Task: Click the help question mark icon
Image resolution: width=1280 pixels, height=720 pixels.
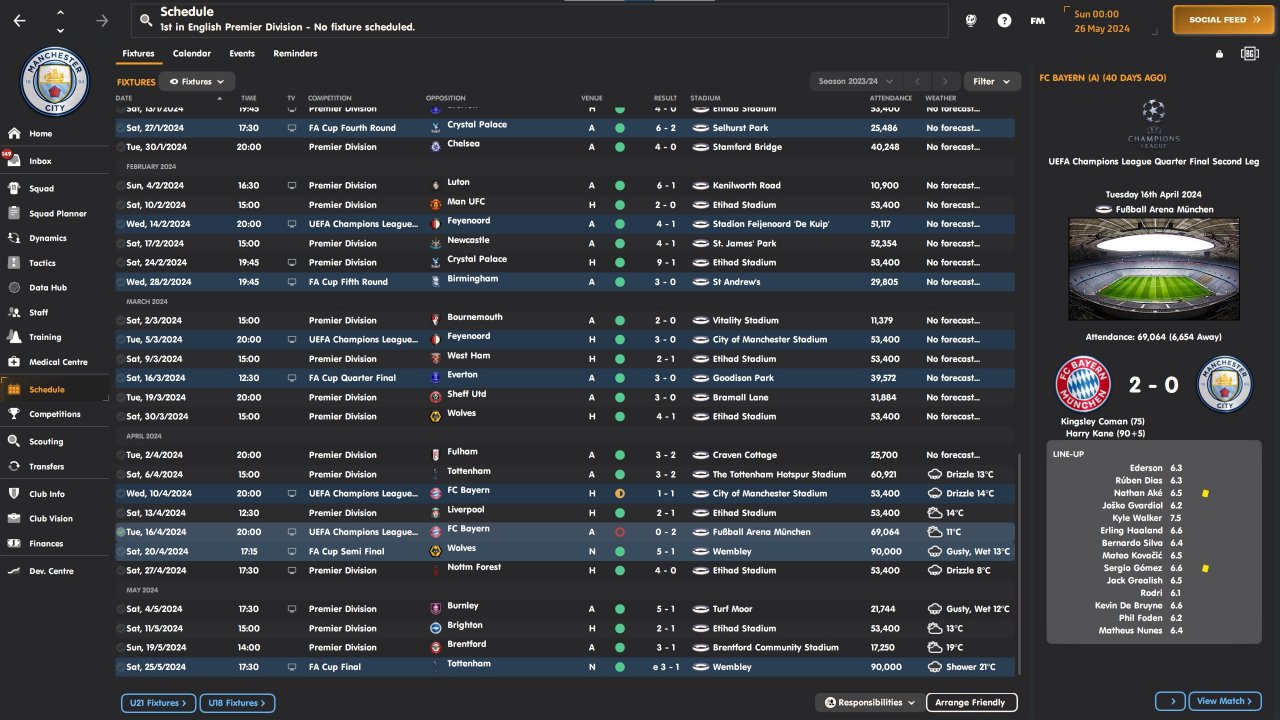Action: pyautogui.click(x=1004, y=20)
